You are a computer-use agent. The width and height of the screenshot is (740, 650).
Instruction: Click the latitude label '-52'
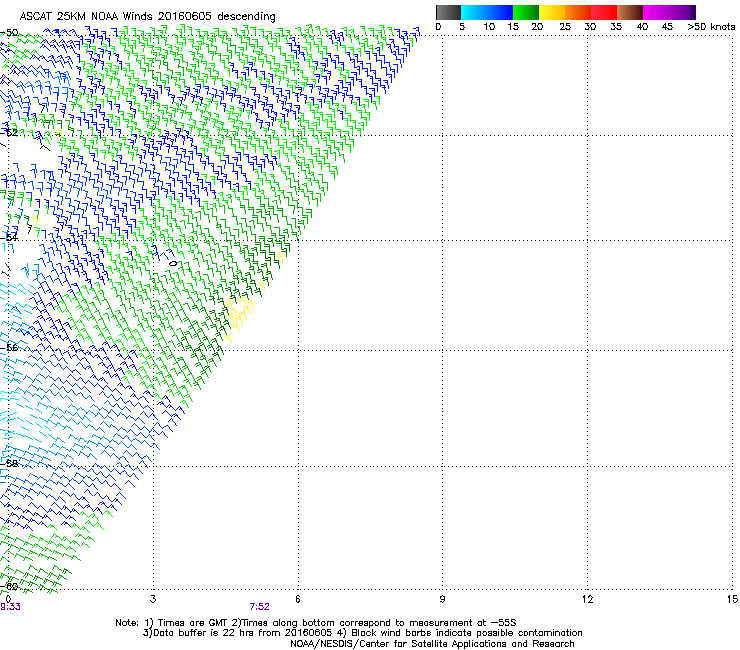tap(9, 133)
